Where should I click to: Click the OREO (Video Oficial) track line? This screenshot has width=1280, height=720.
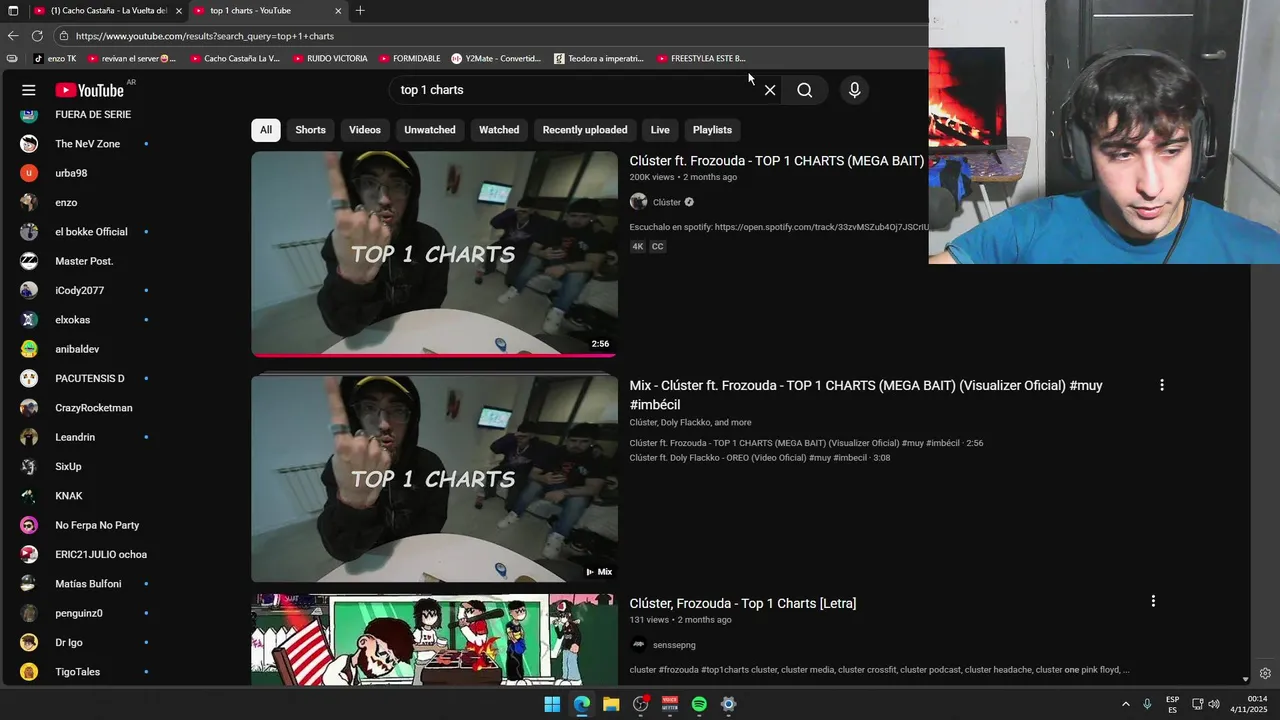pyautogui.click(x=759, y=458)
